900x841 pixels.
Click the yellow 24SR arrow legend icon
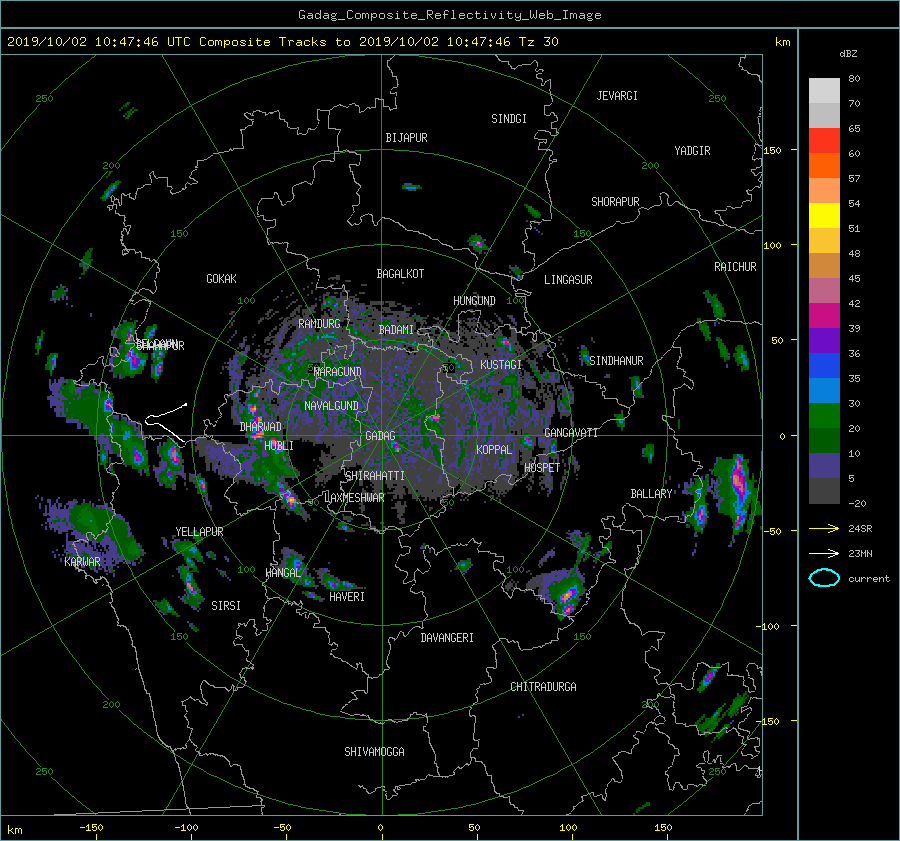pos(824,528)
